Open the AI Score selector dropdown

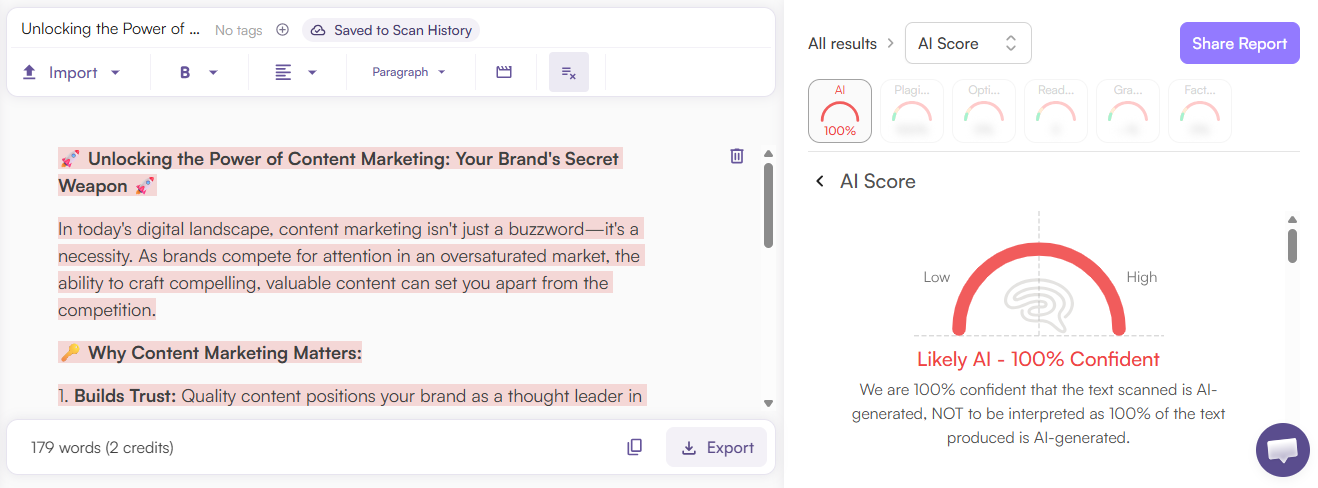[968, 43]
